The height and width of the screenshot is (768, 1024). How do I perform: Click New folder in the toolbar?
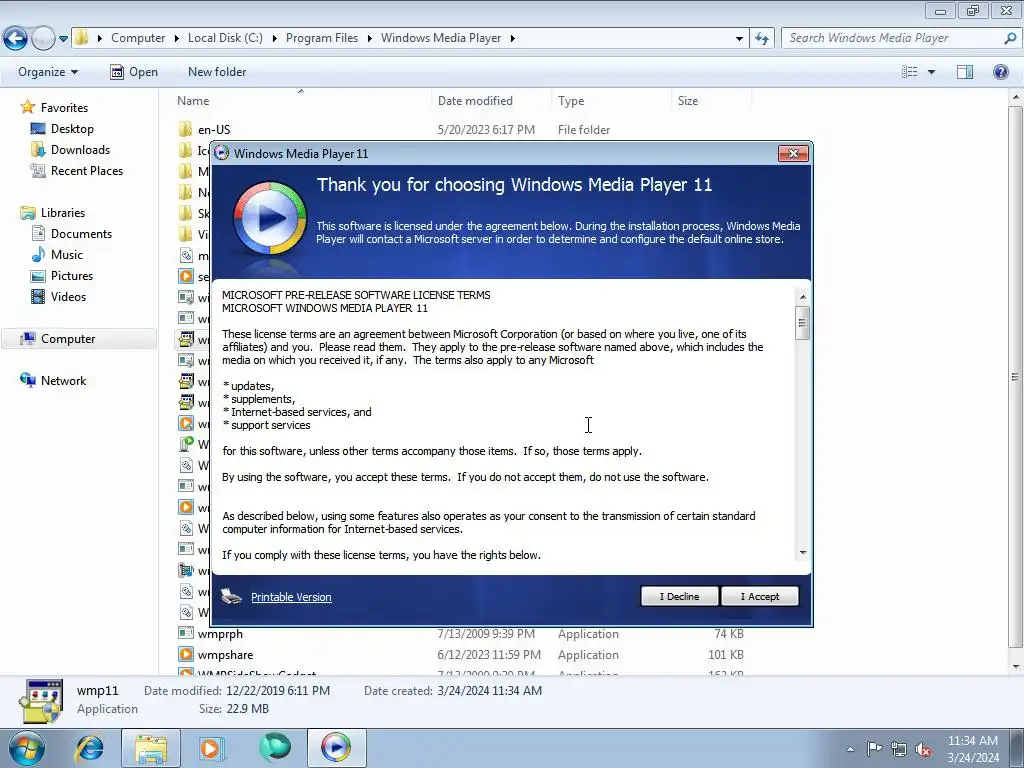[217, 72]
